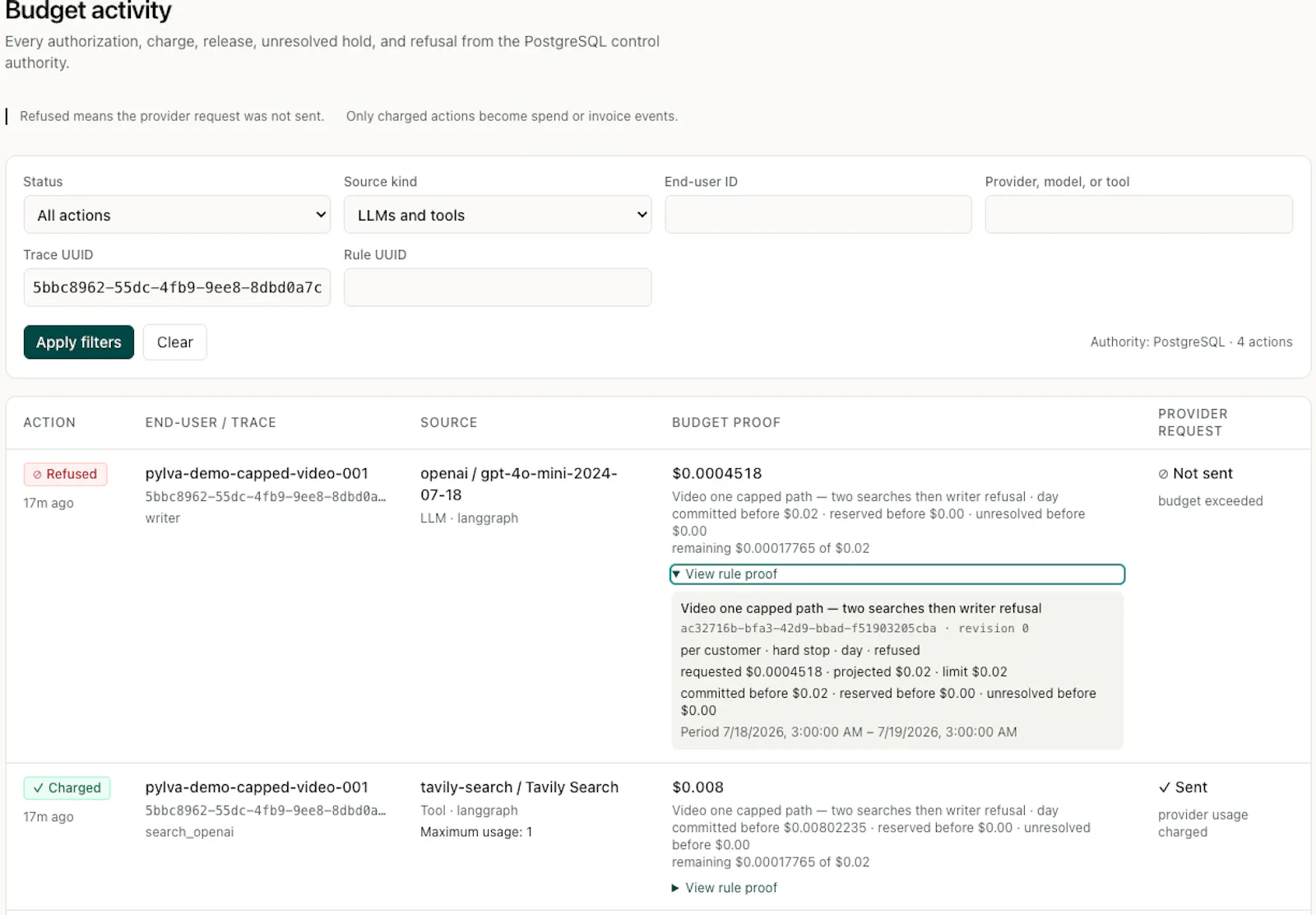
Task: Focus the End-user ID input field
Action: (818, 214)
